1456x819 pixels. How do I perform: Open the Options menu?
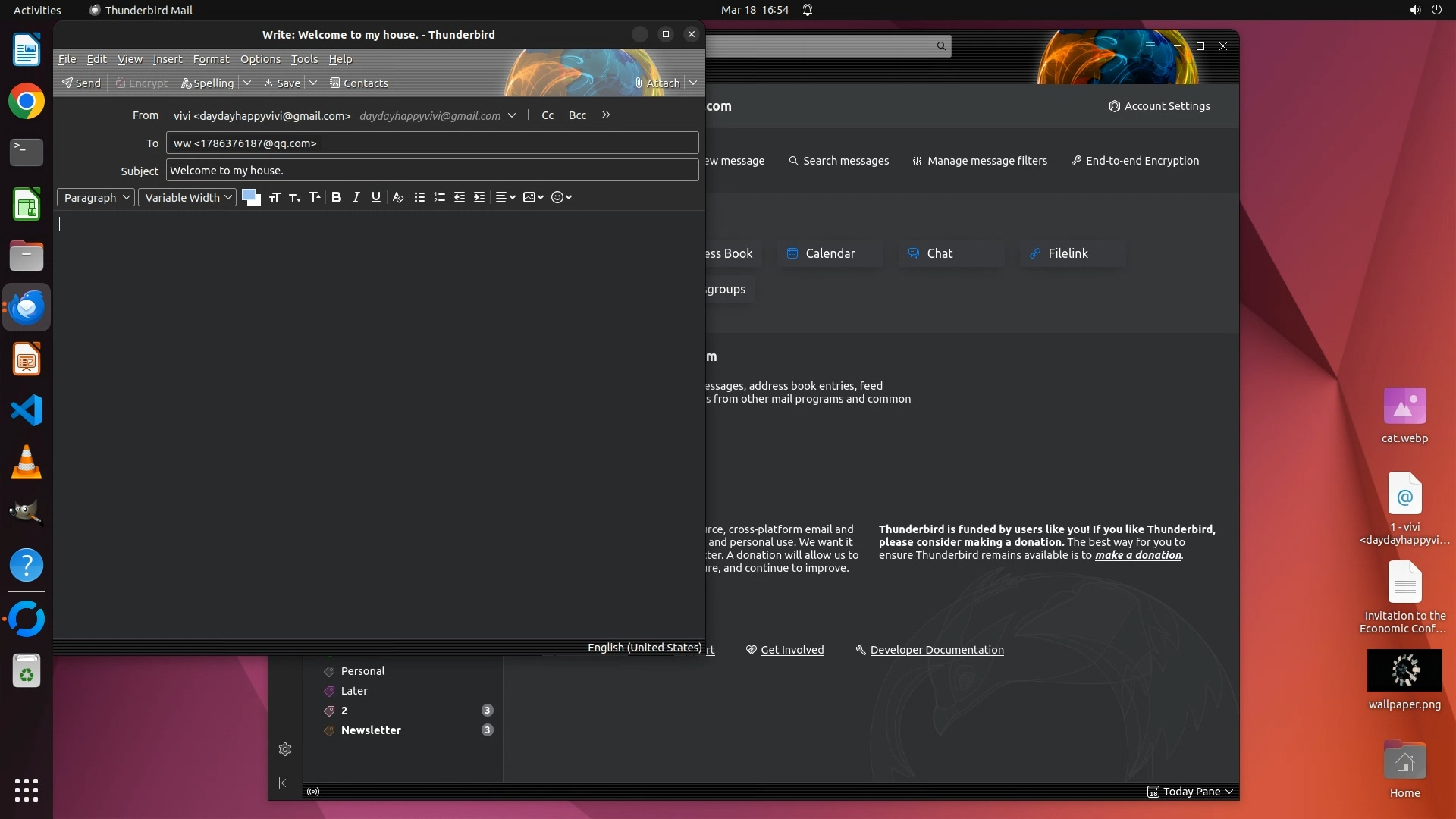(260, 59)
